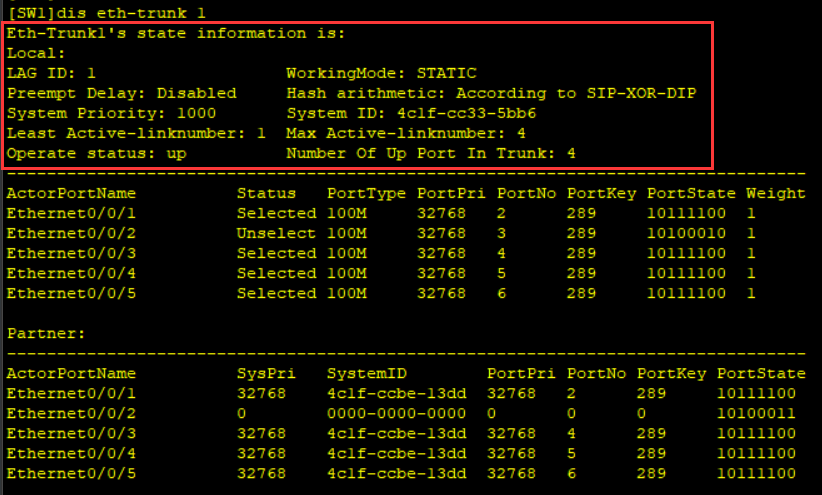The image size is (822, 495).
Task: Click 'Hash arithmetic: According to SIP-XOR-DIP'
Action: pos(491,93)
